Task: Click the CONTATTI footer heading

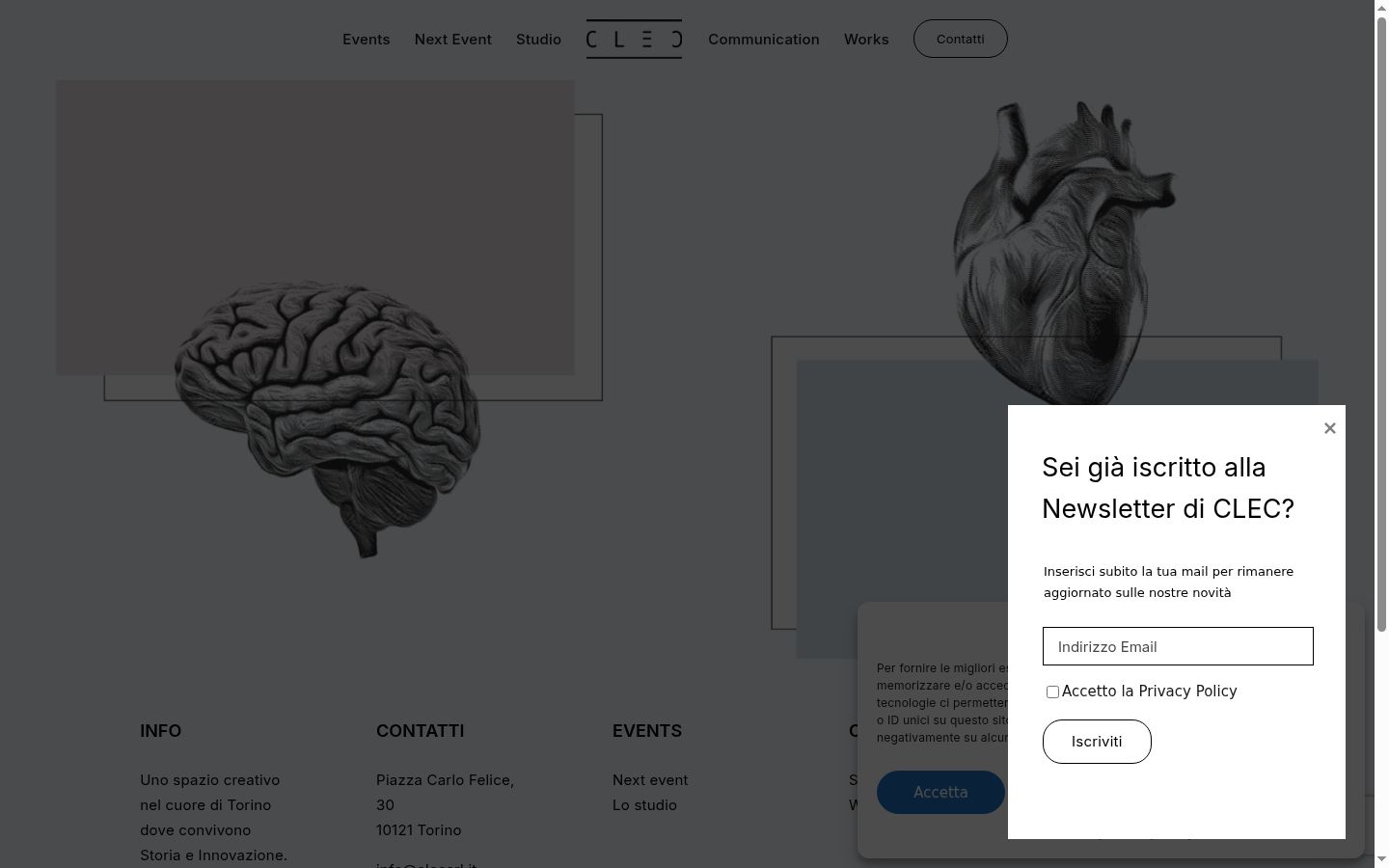Action: [421, 731]
